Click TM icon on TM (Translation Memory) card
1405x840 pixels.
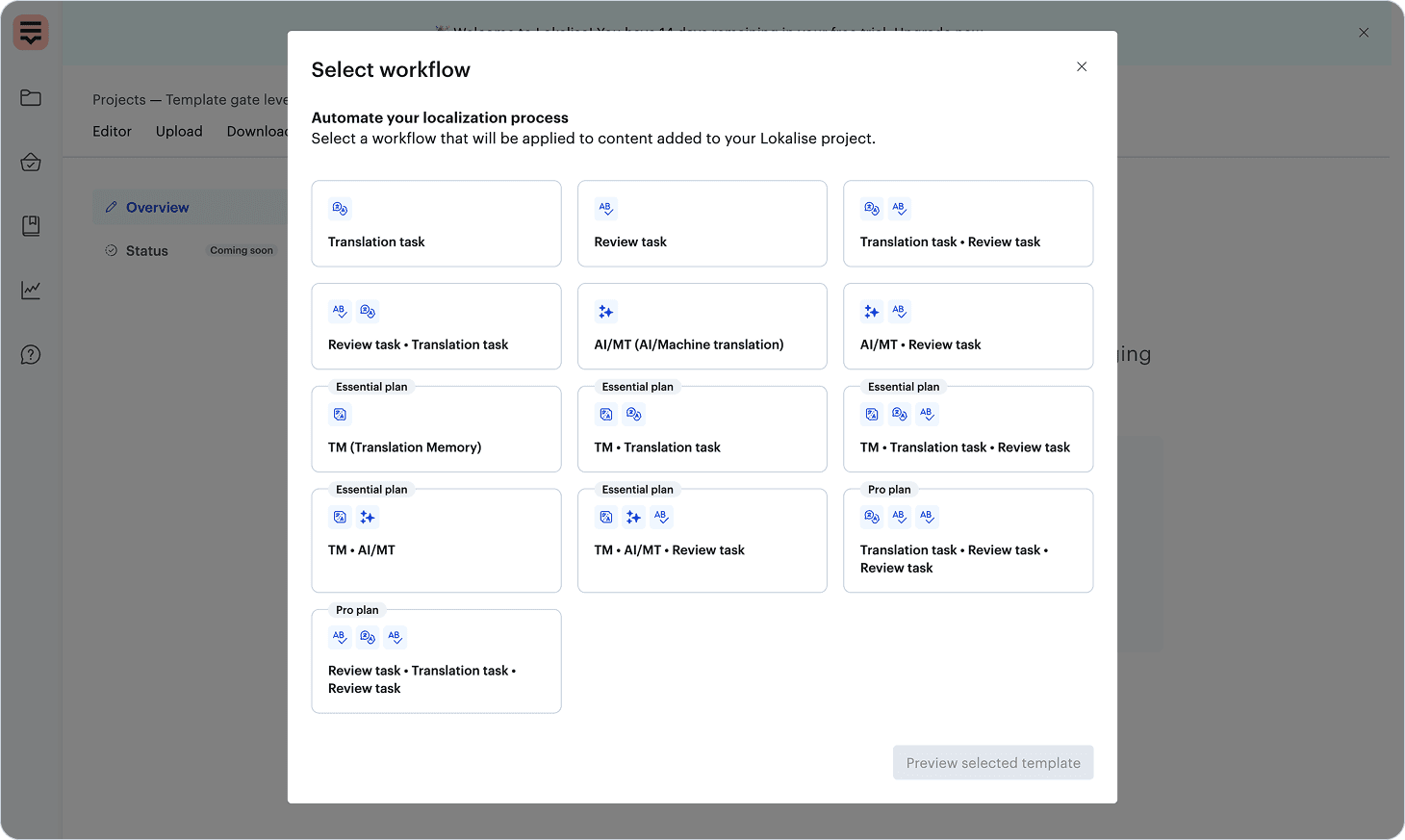coord(340,415)
